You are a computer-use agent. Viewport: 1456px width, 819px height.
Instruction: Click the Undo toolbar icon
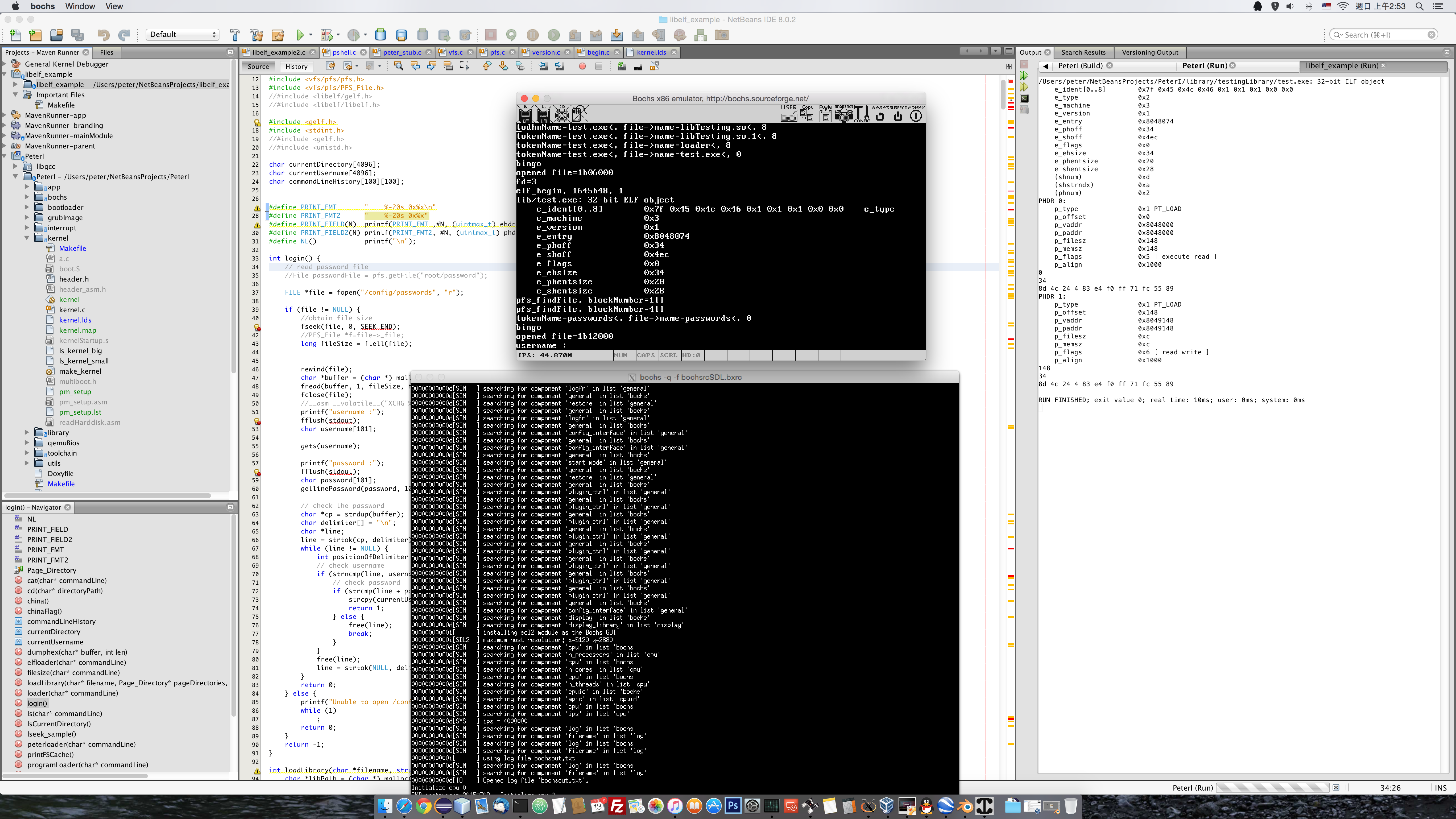click(103, 34)
